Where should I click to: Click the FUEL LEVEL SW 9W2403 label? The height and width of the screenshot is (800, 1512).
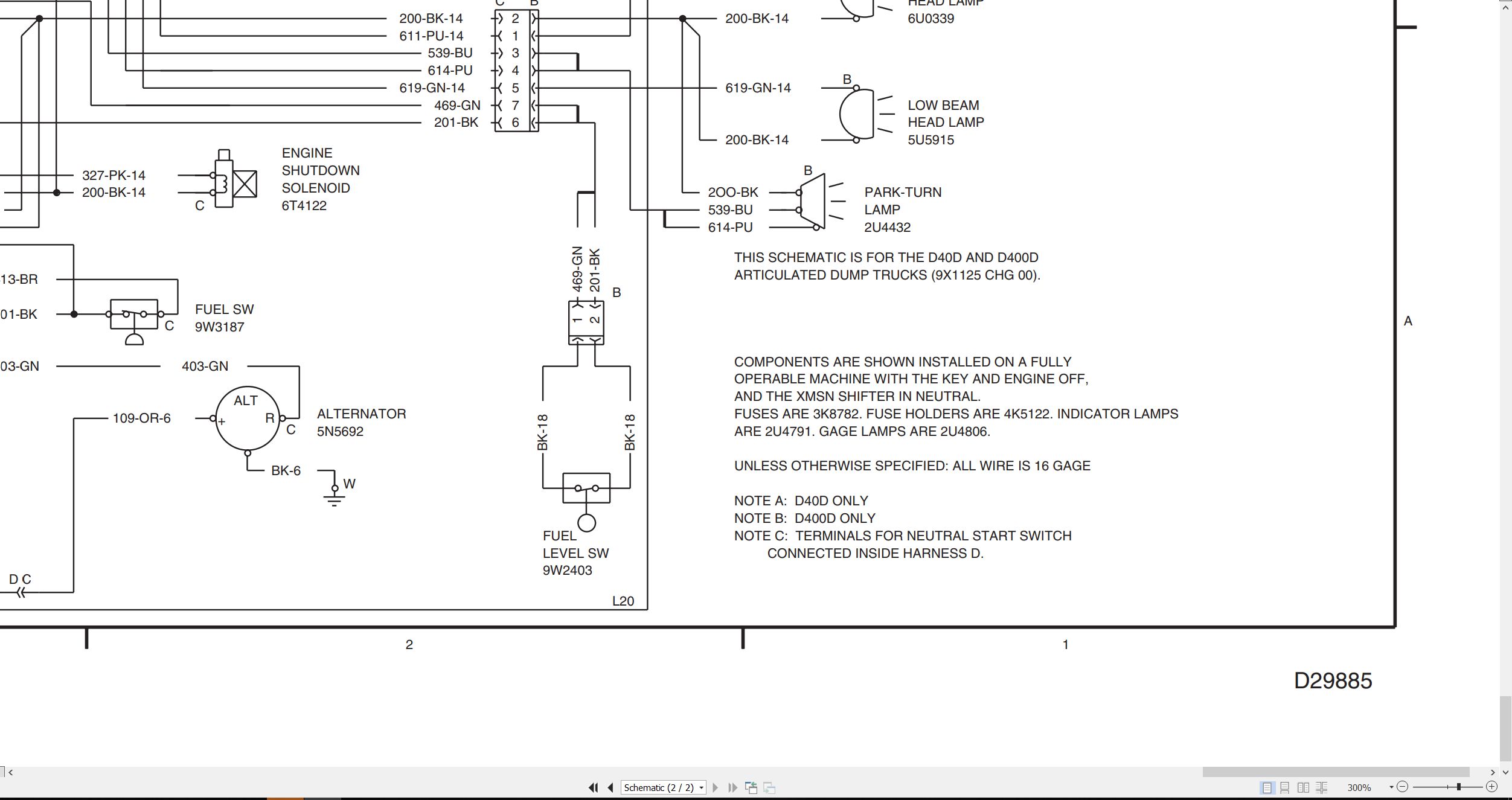point(575,553)
